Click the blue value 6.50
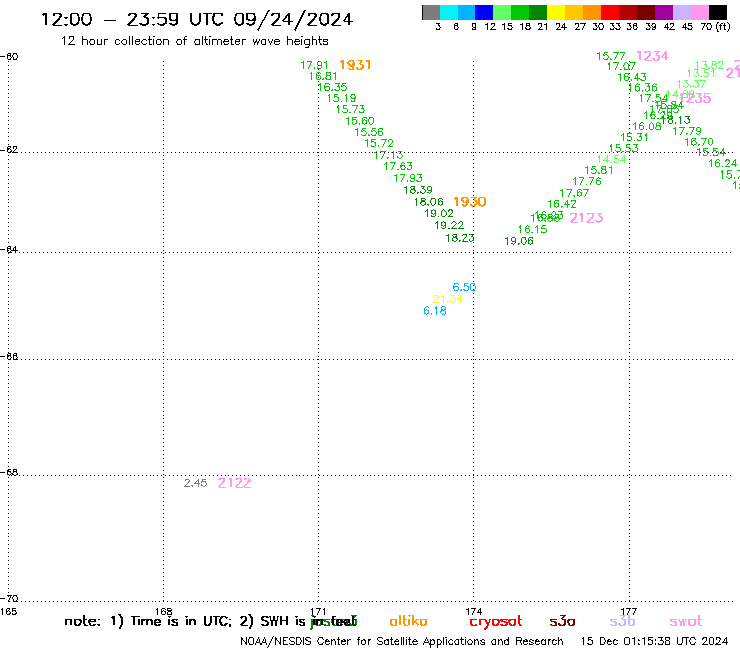The image size is (740, 650). [x=464, y=287]
